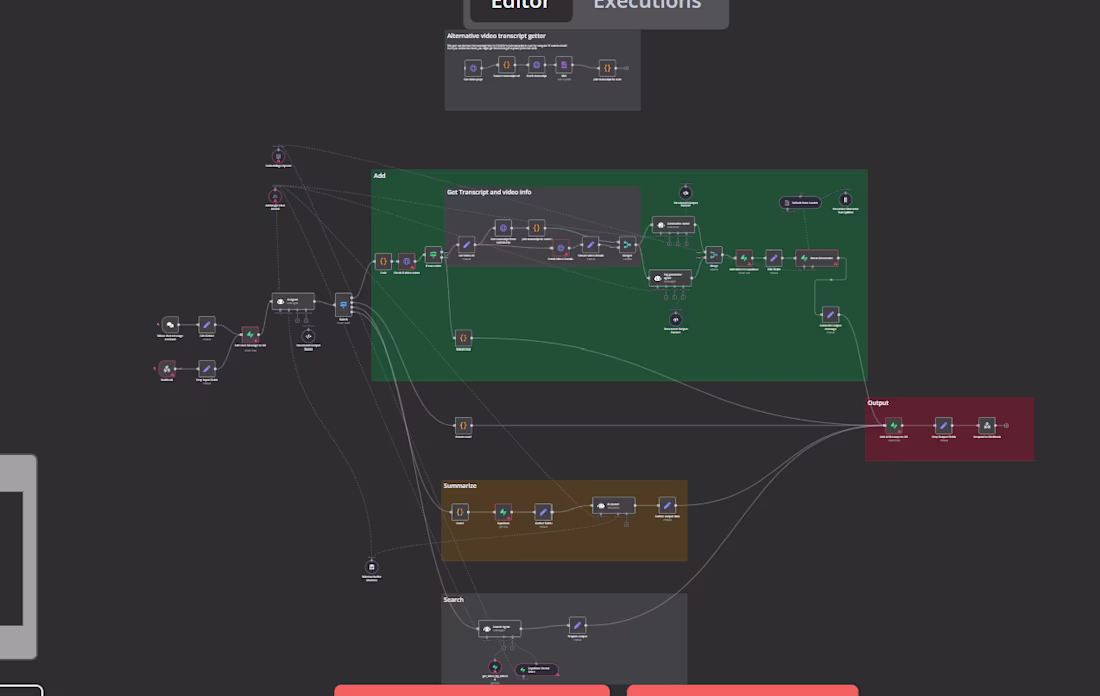Open the Edit Fields node in the Output section

(943, 426)
